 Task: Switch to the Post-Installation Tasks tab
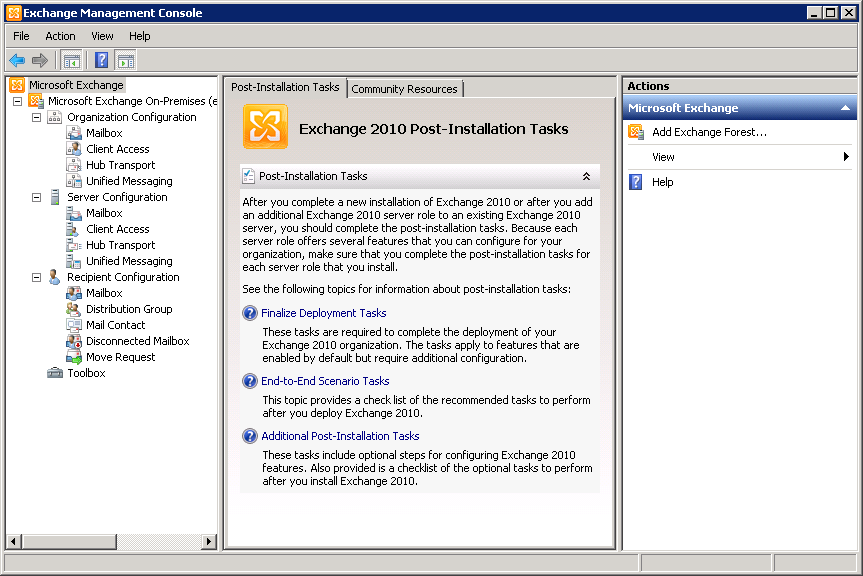pyautogui.click(x=285, y=87)
